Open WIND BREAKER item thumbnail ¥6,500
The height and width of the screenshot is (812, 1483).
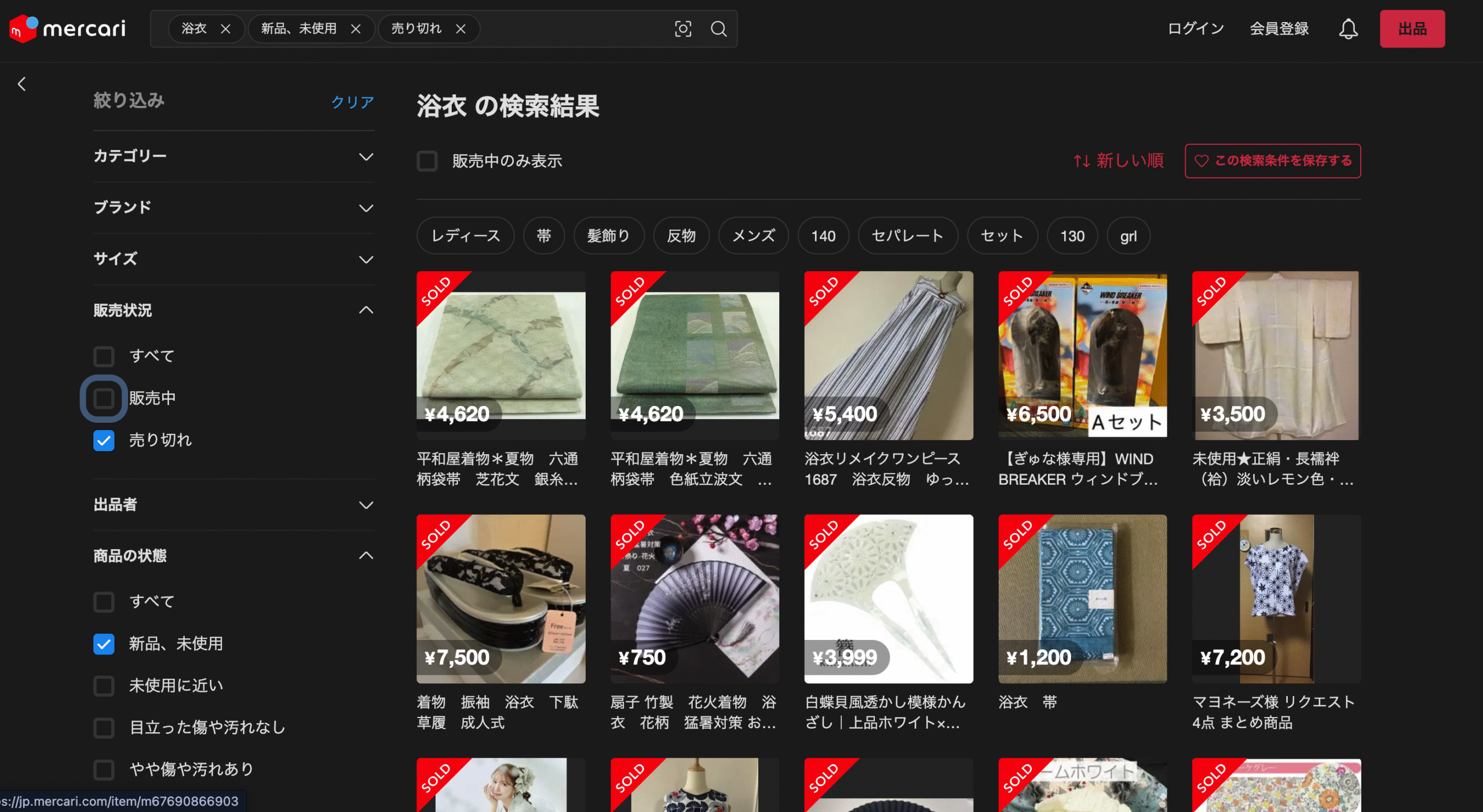tap(1083, 356)
